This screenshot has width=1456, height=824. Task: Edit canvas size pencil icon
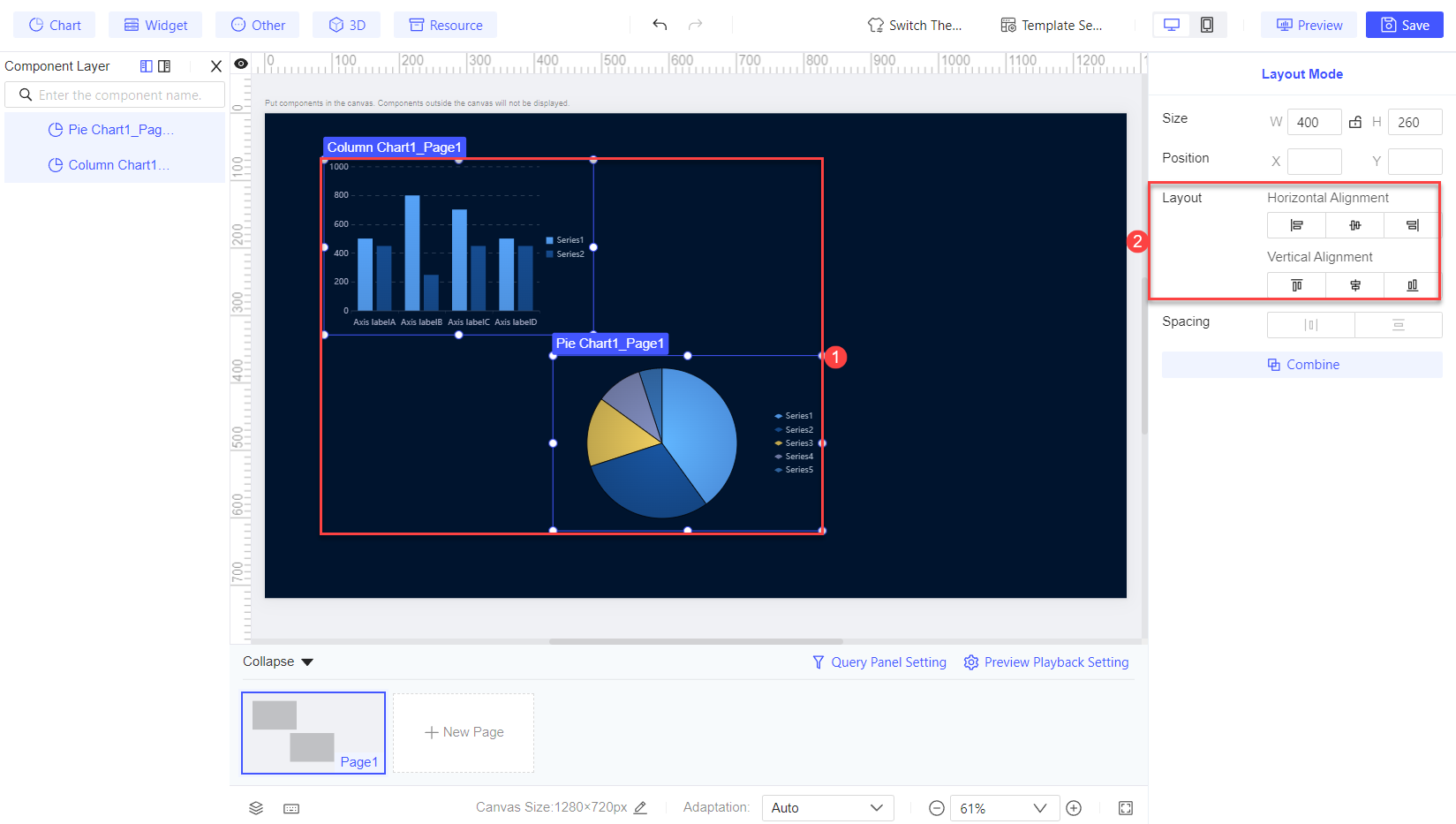(x=641, y=807)
